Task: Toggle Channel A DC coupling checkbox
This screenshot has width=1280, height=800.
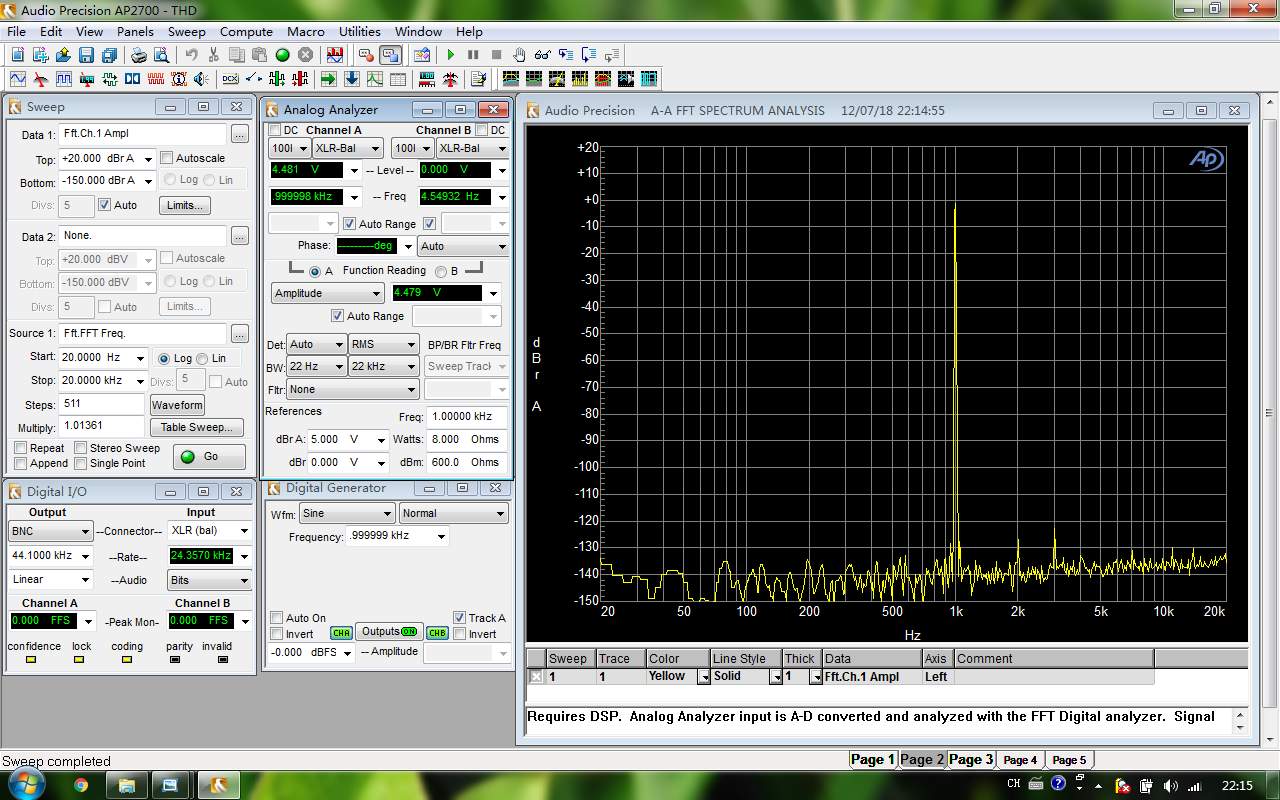Action: (x=275, y=130)
